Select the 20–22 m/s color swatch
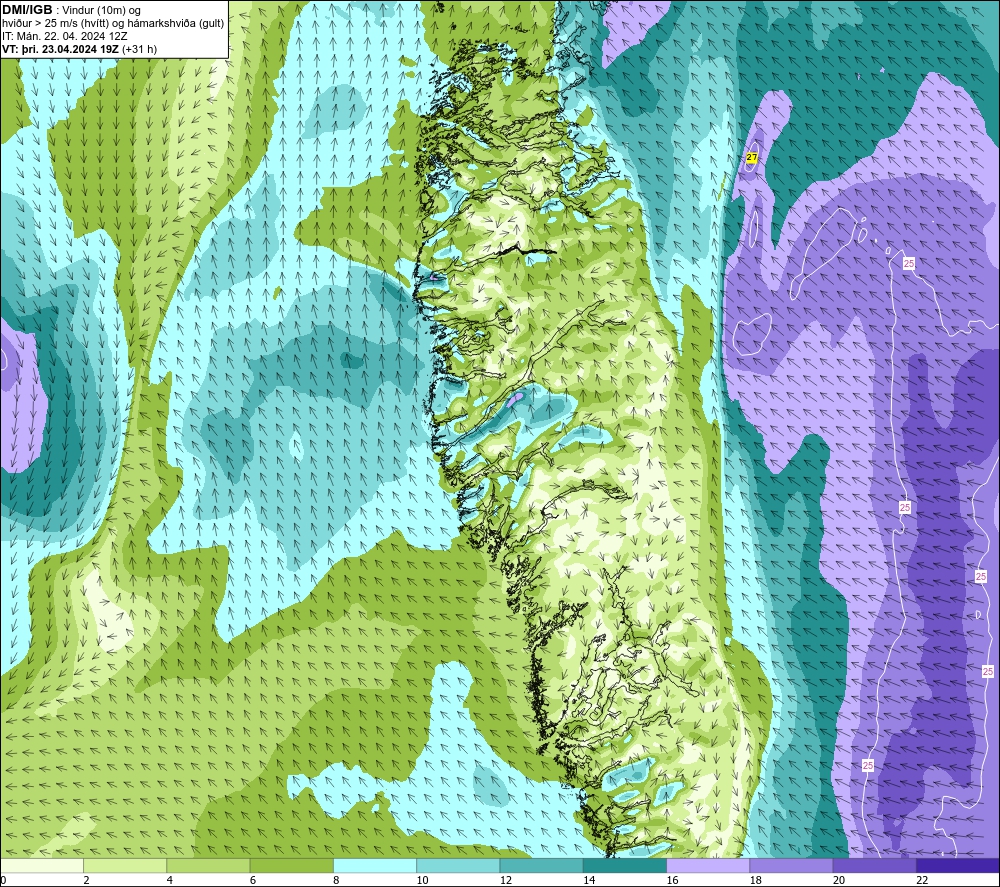Viewport: 1000px width, 887px height. [874, 866]
